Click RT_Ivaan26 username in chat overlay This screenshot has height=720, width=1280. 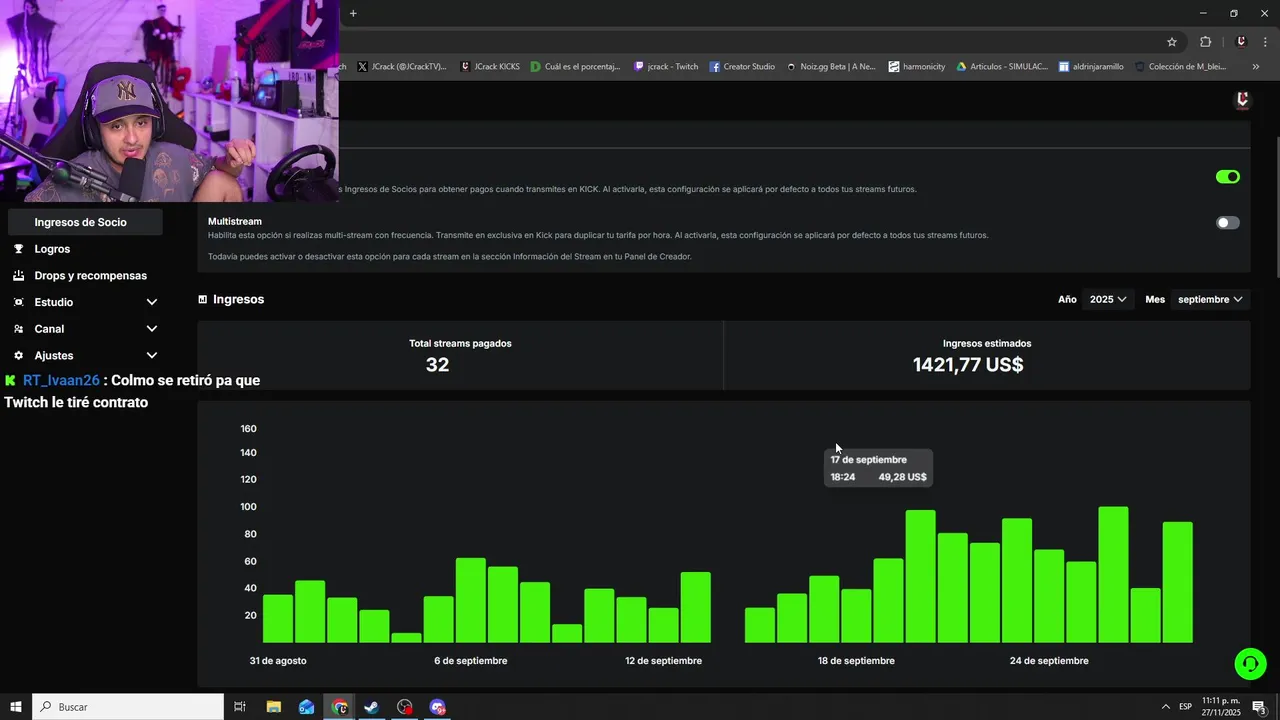(x=62, y=381)
